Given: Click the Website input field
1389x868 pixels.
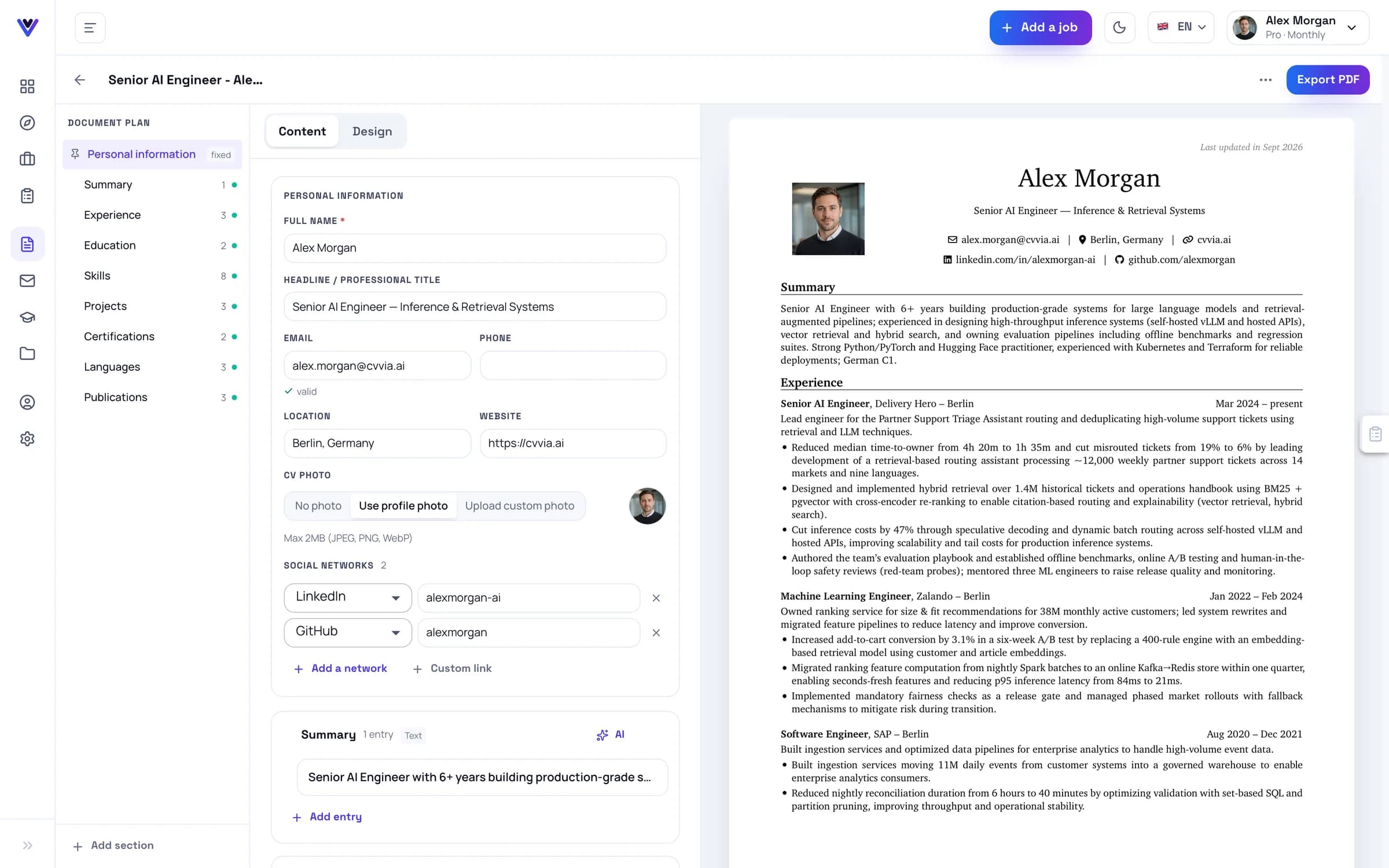Looking at the screenshot, I should [573, 443].
